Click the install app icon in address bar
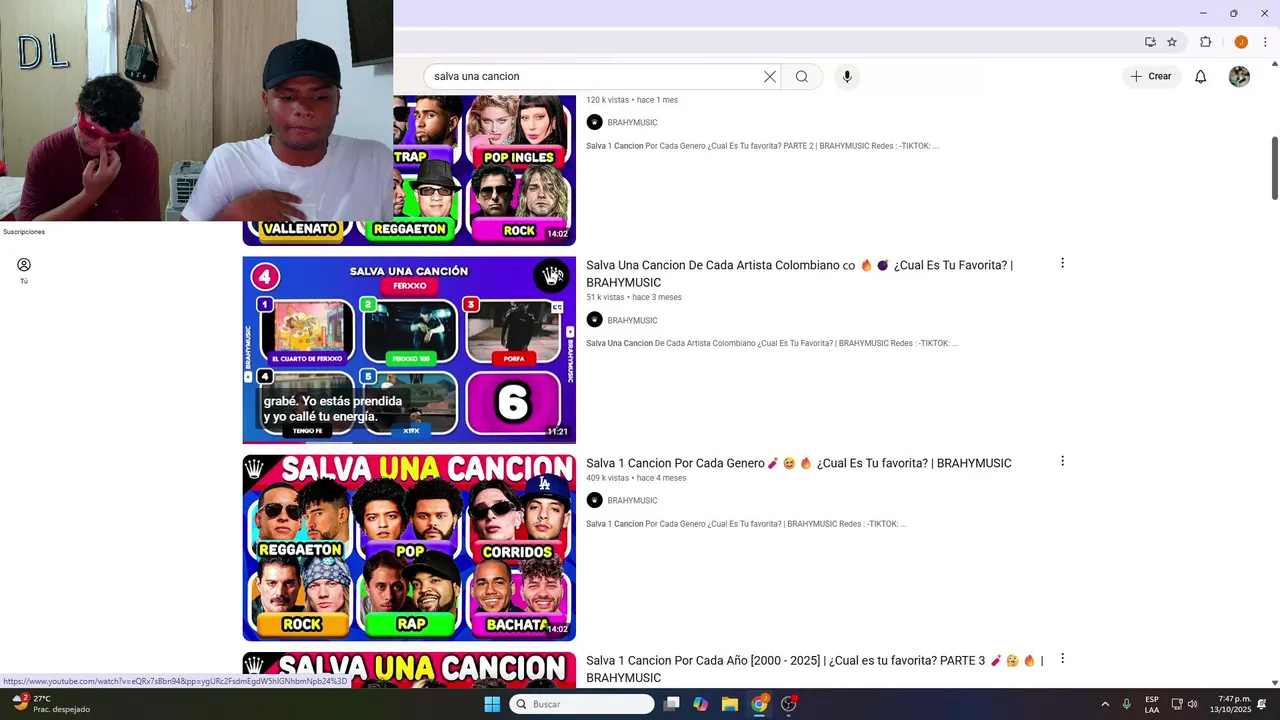 tap(1150, 42)
